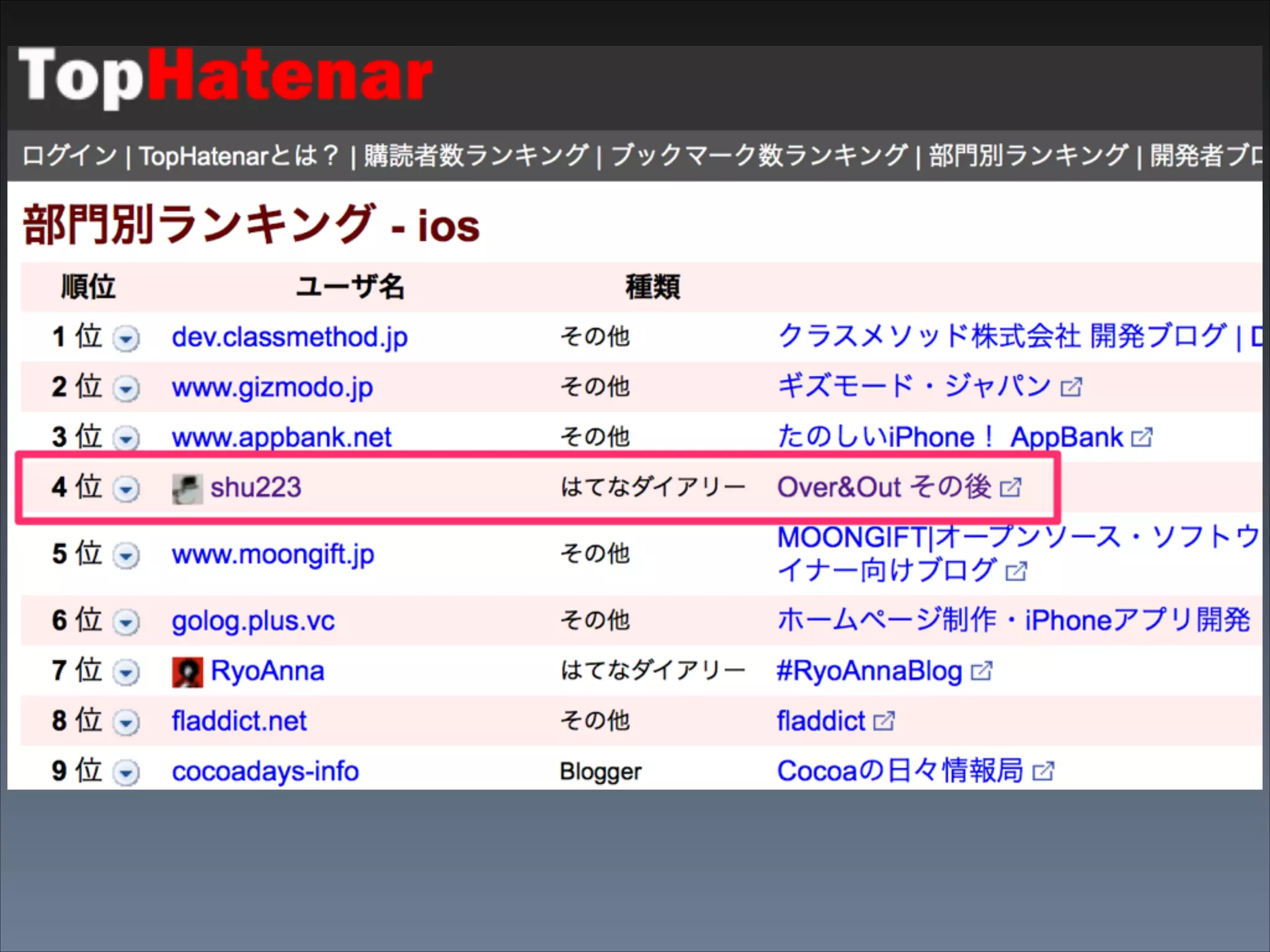Click the Blogger type cell
Screen dimensions: 1270x952
tap(600, 772)
